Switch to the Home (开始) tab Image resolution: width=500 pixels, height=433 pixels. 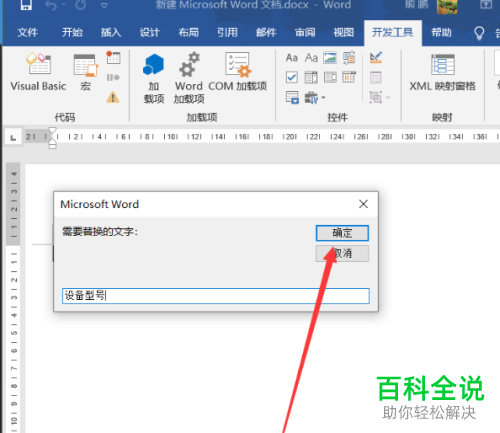72,32
